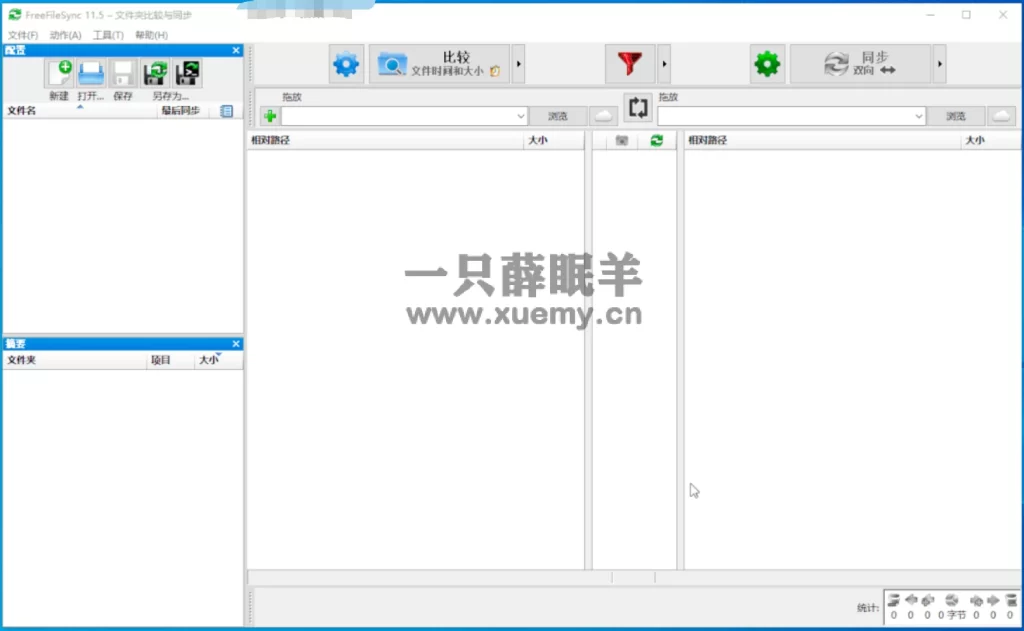Maximize the FreeFileSync window

click(966, 14)
